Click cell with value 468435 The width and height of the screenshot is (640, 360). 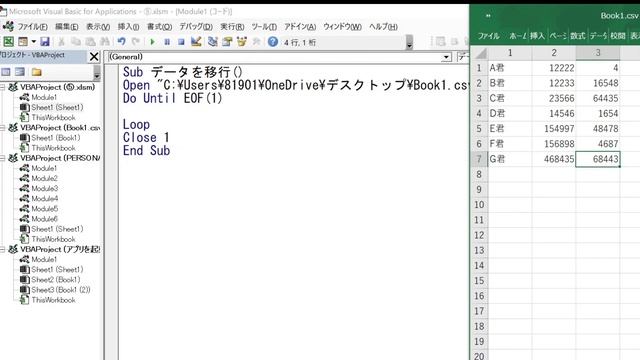tap(554, 159)
